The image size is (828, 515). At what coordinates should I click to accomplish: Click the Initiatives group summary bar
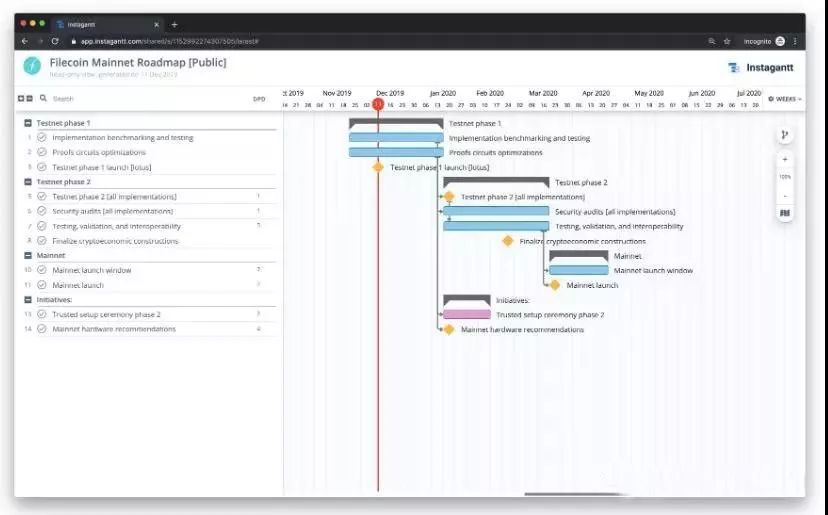point(467,300)
